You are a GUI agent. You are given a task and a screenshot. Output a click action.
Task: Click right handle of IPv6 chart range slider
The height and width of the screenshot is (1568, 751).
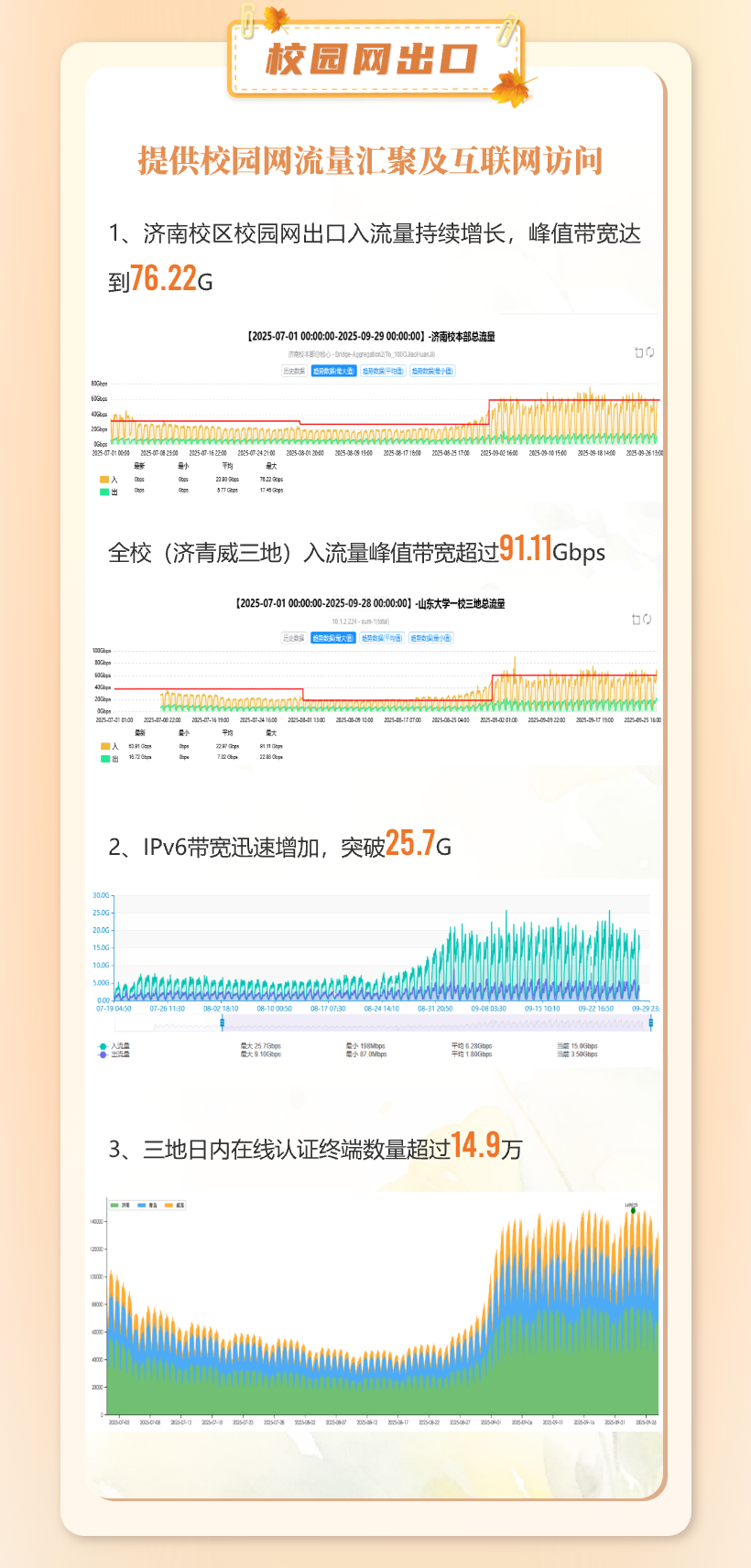(x=651, y=1022)
